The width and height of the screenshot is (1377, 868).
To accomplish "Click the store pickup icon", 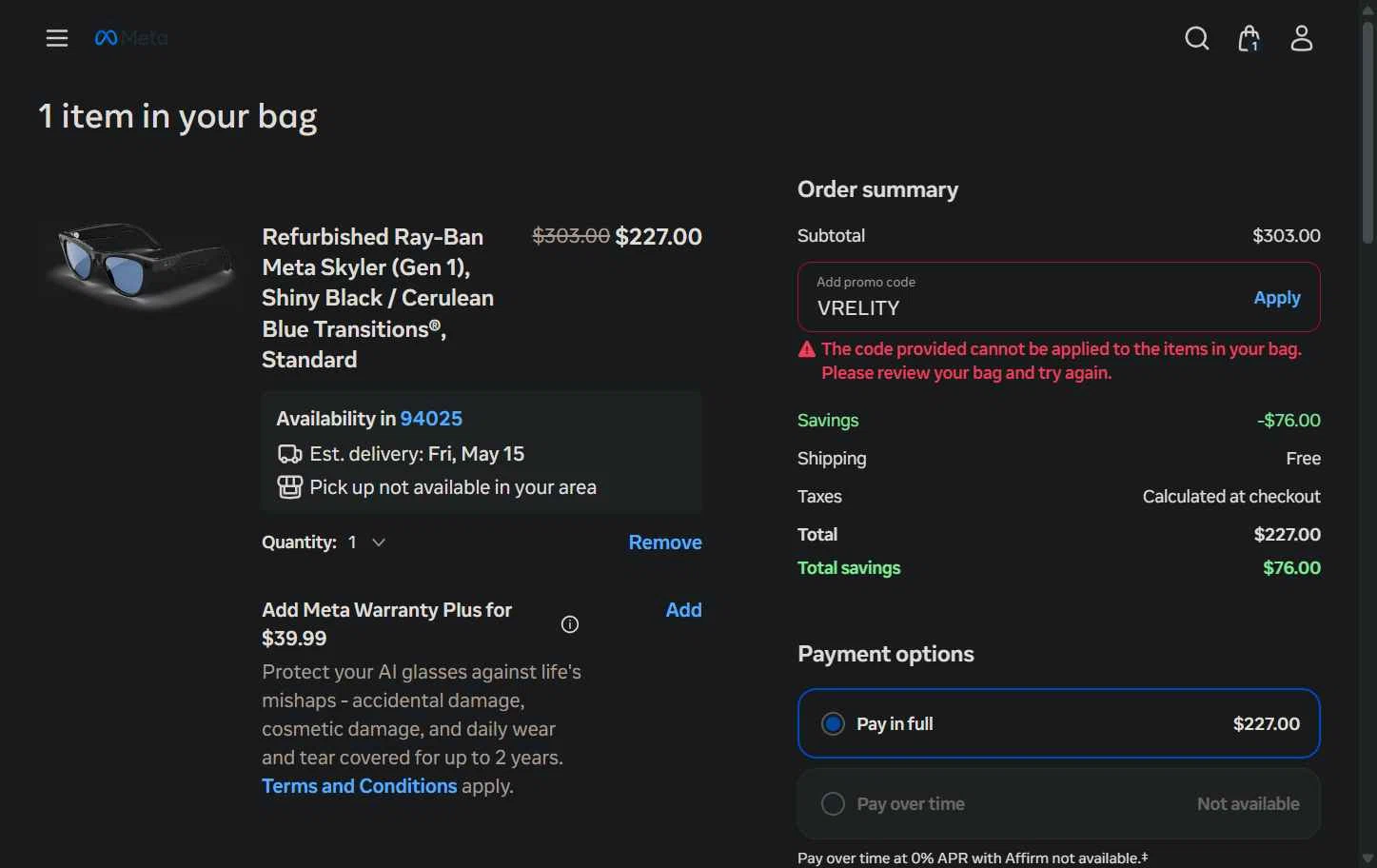I will [x=289, y=487].
